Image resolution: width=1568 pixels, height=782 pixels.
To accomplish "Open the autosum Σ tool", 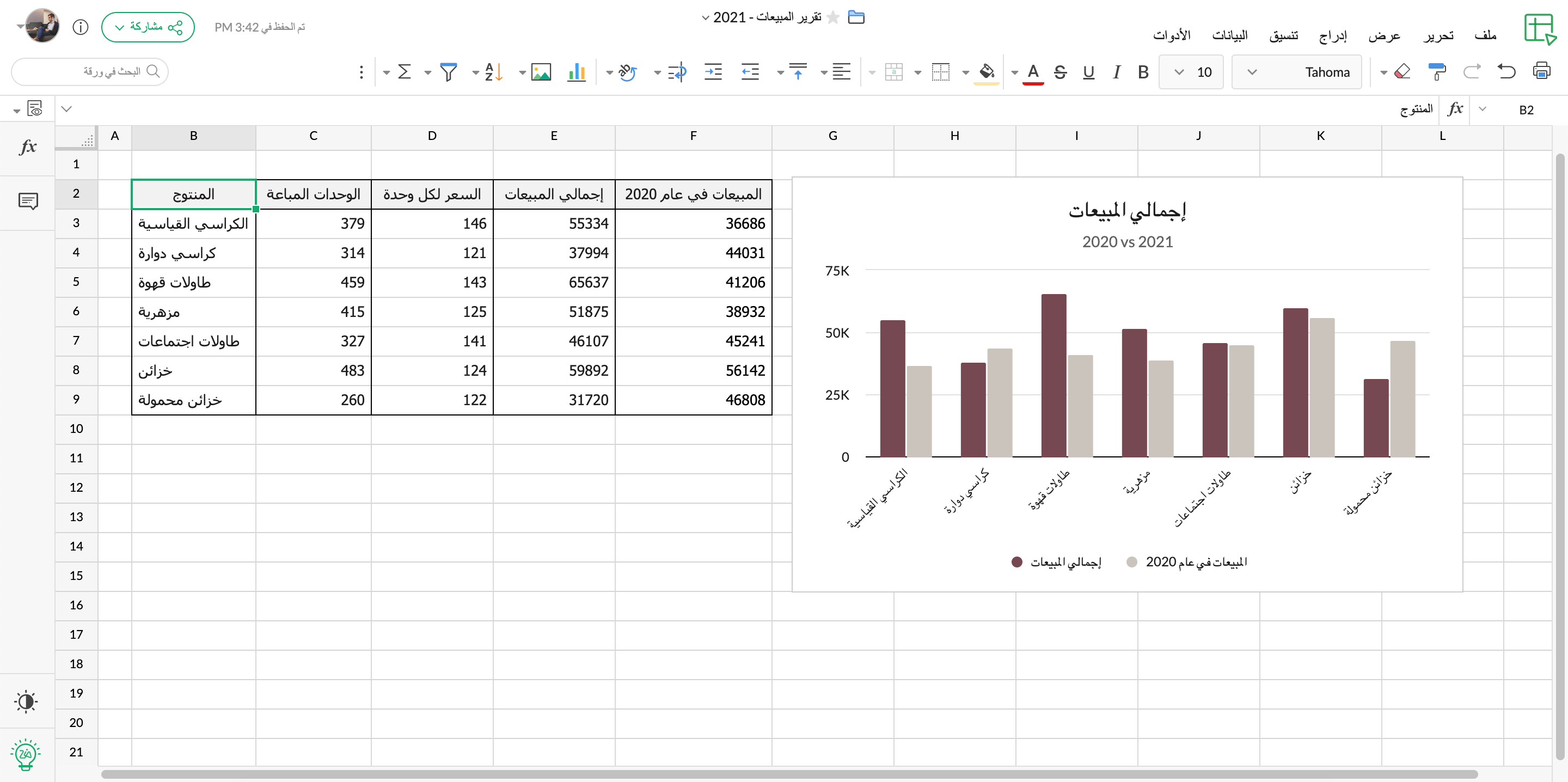I will 404,71.
